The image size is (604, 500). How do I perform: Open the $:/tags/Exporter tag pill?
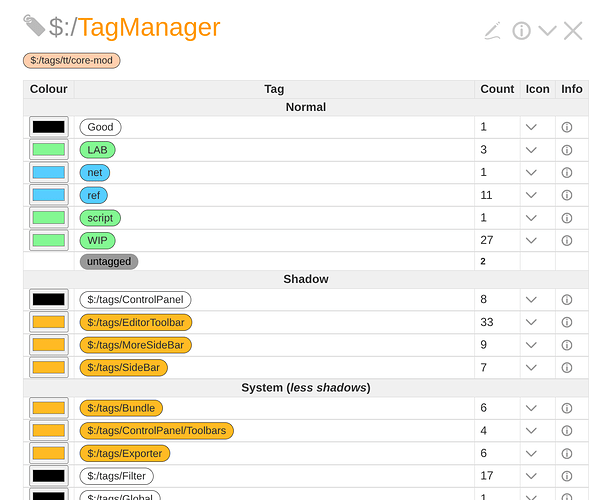tap(125, 454)
